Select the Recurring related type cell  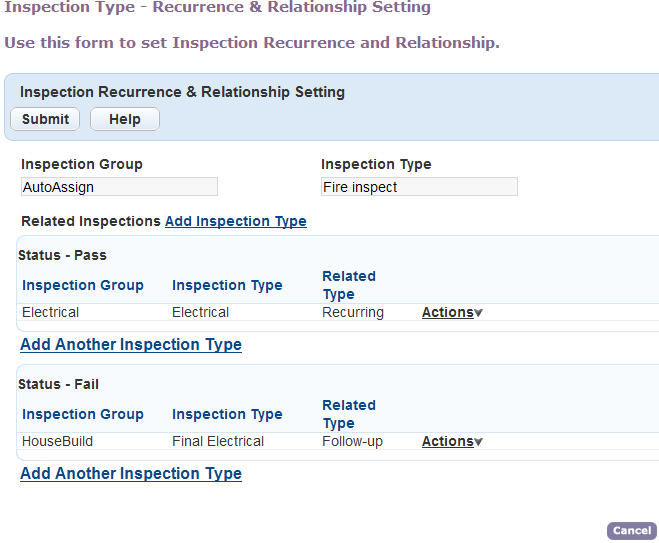pyautogui.click(x=353, y=312)
